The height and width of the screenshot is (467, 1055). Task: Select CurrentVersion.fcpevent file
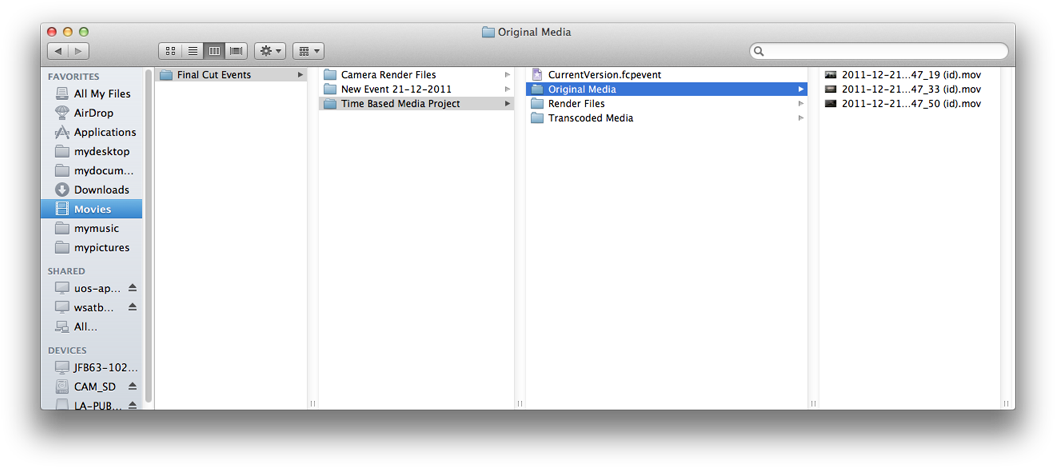pyautogui.click(x=666, y=75)
